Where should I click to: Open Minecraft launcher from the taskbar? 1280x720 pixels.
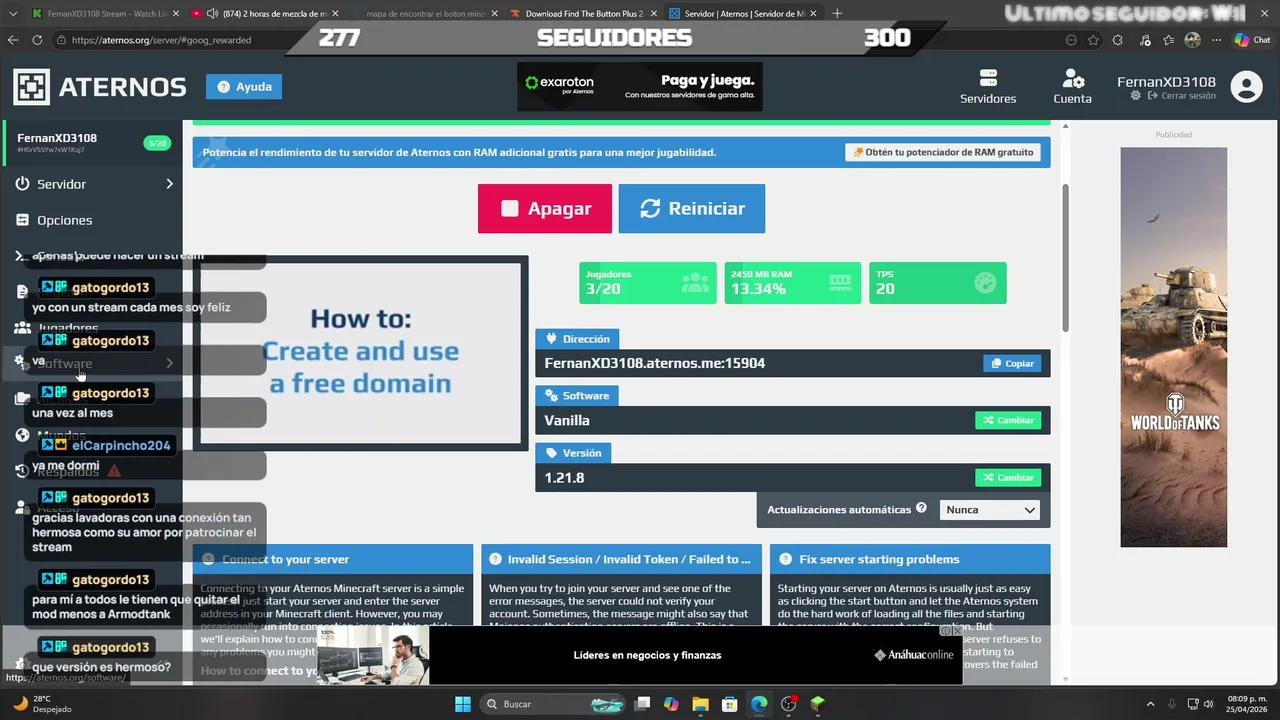[x=818, y=704]
